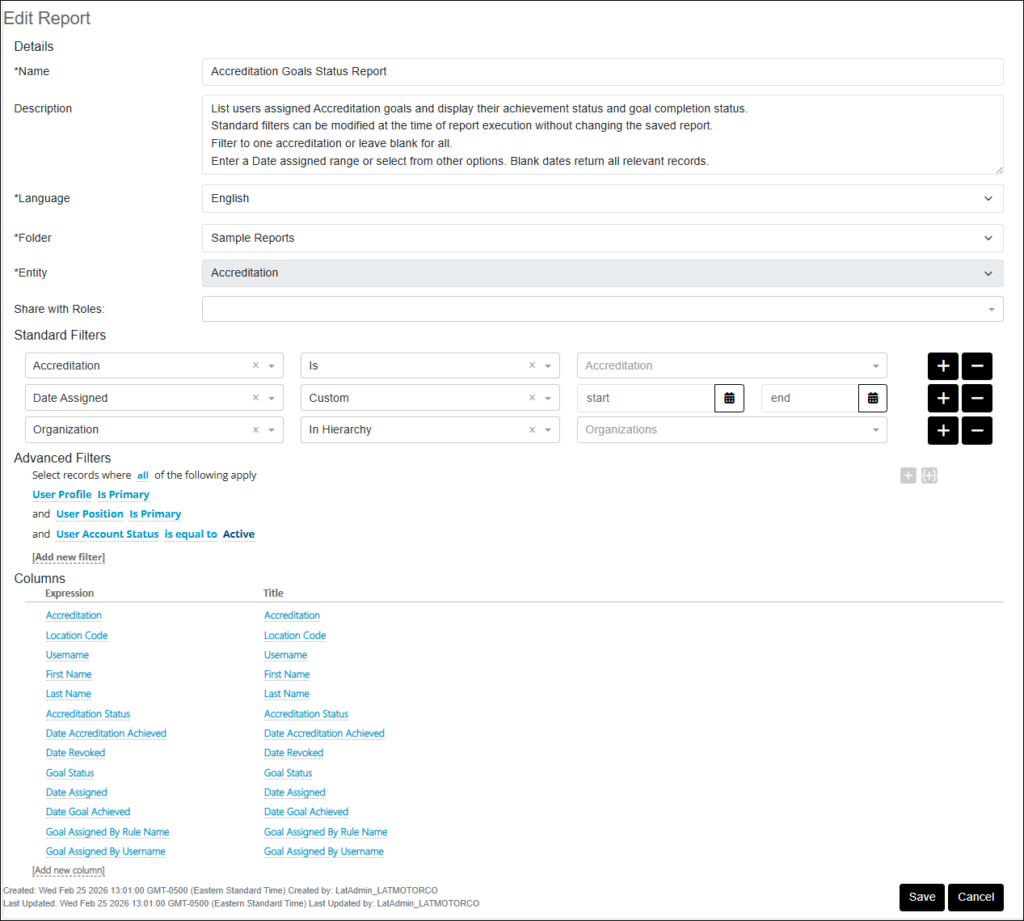The image size is (1024, 921).
Task: Select the Goal Status column expression
Action: point(70,773)
